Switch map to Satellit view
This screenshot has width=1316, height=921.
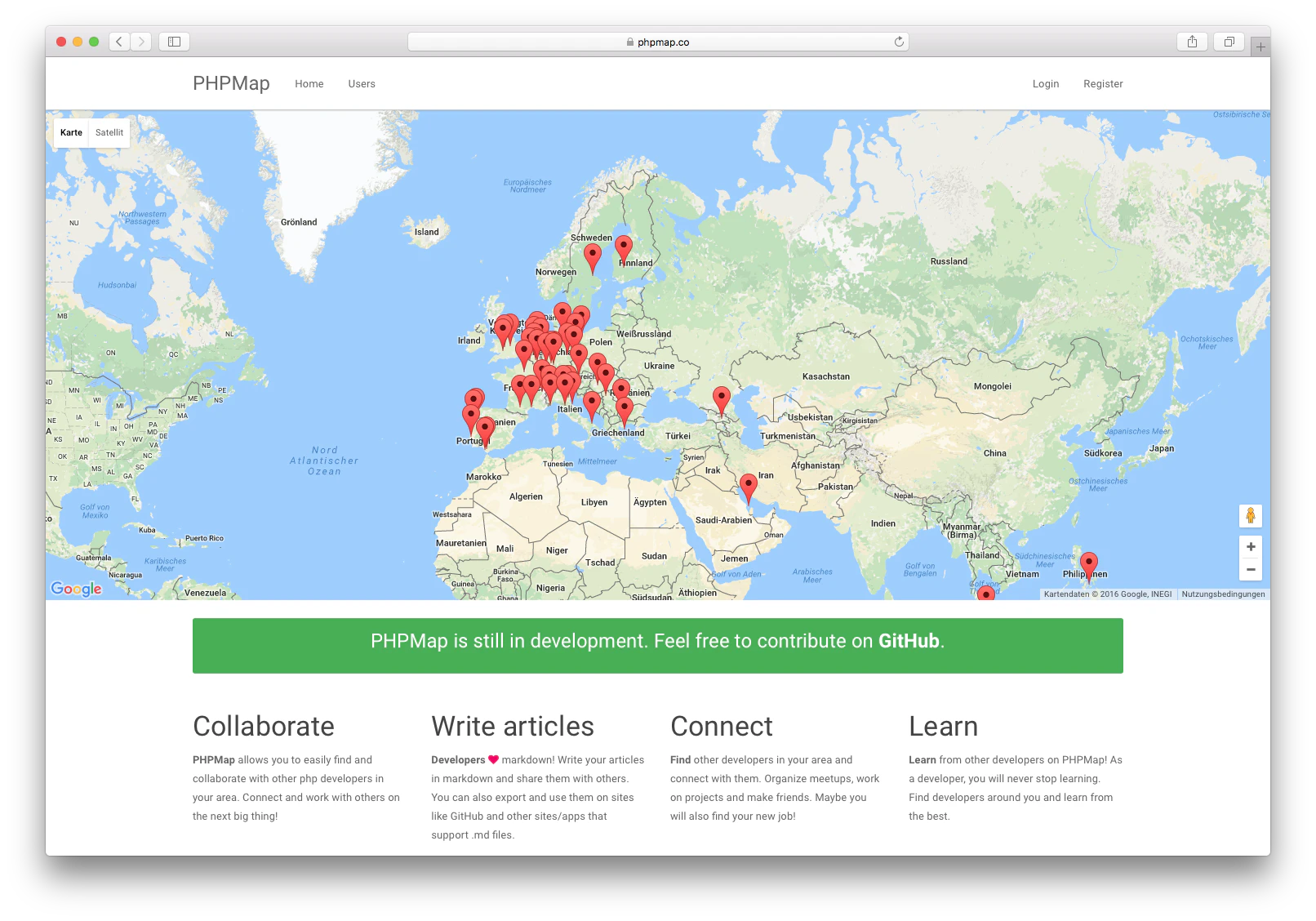click(109, 132)
